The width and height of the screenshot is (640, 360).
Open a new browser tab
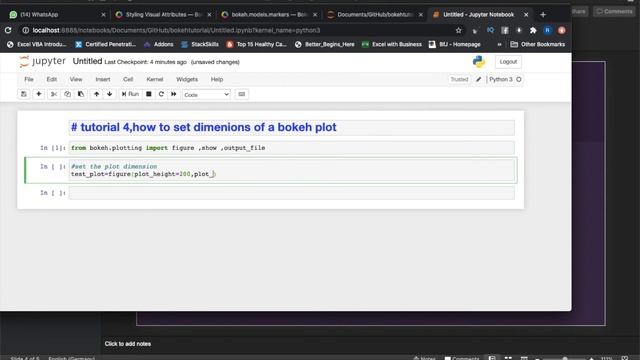tap(543, 15)
